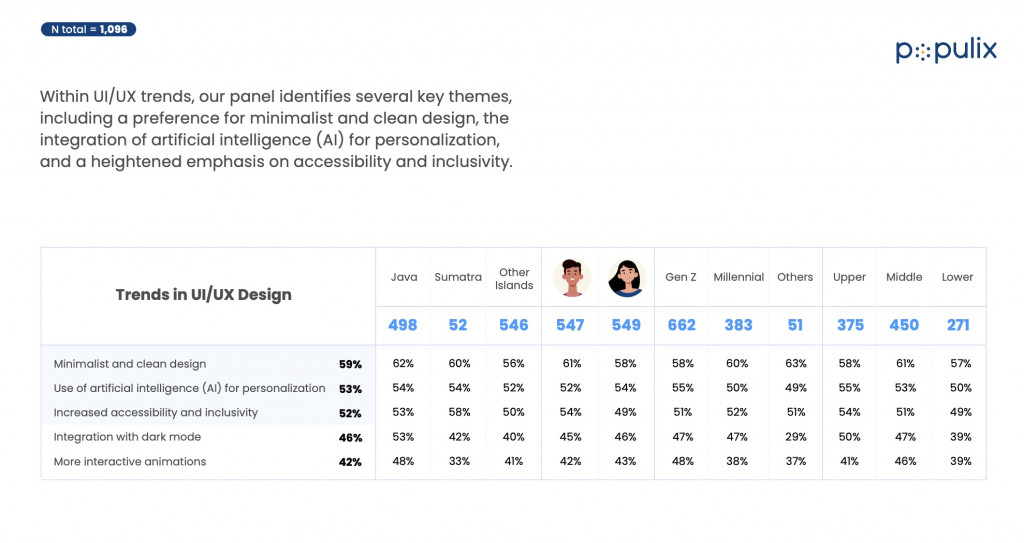The width and height of the screenshot is (1024, 543).
Task: Click the Millennial column header
Action: [739, 277]
